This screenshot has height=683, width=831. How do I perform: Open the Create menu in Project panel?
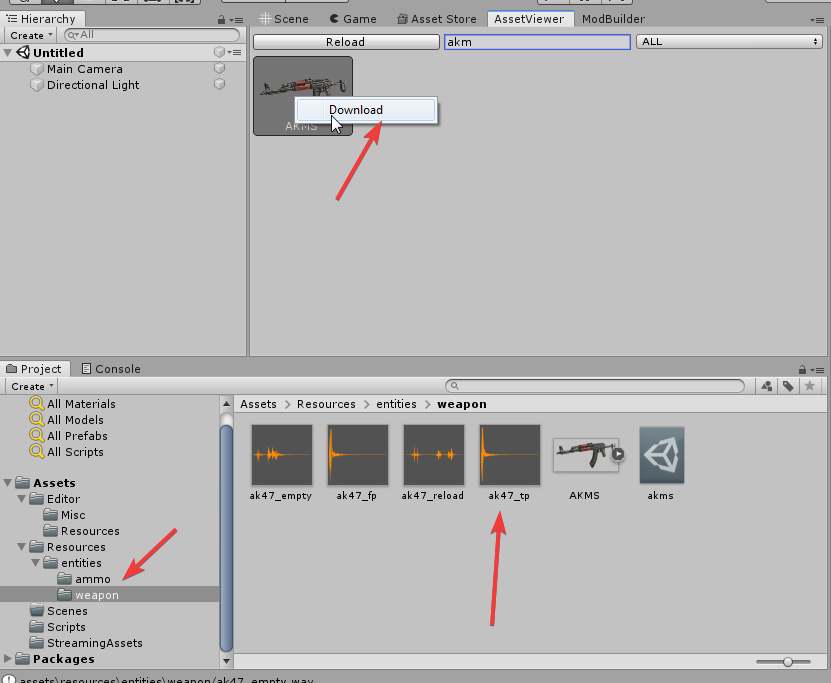coord(32,386)
